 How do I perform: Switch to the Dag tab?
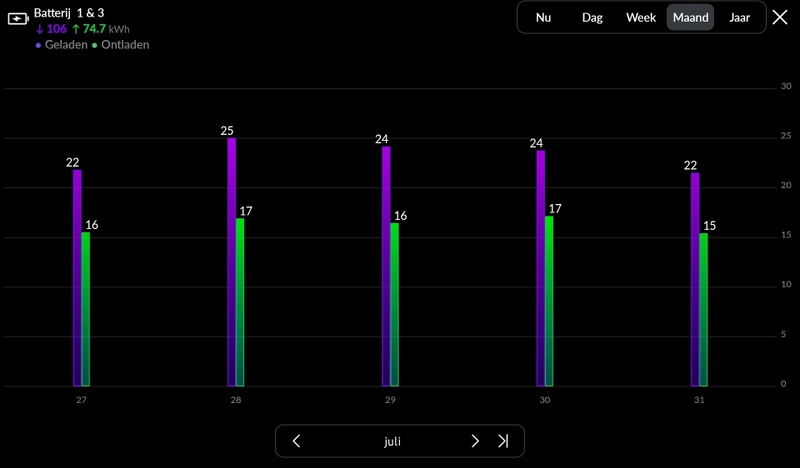592,17
